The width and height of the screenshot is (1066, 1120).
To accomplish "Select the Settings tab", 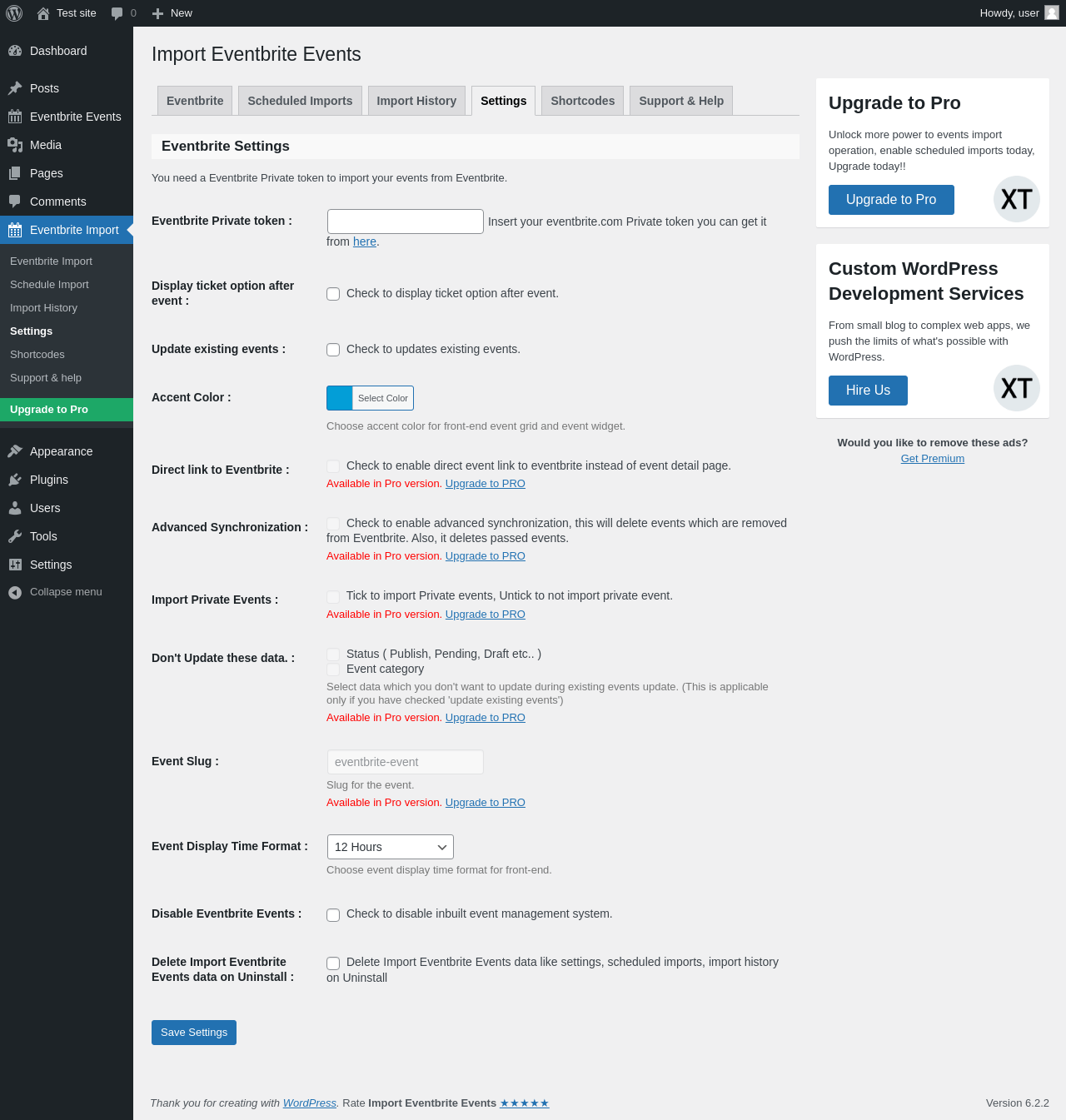I will [x=504, y=101].
